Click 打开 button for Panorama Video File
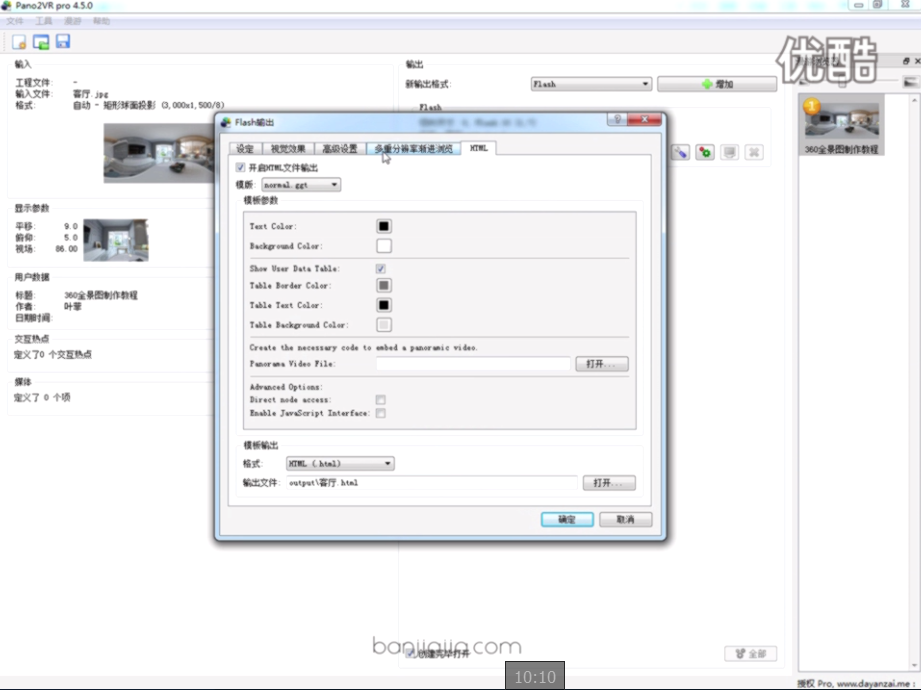The width and height of the screenshot is (921, 690). click(602, 364)
